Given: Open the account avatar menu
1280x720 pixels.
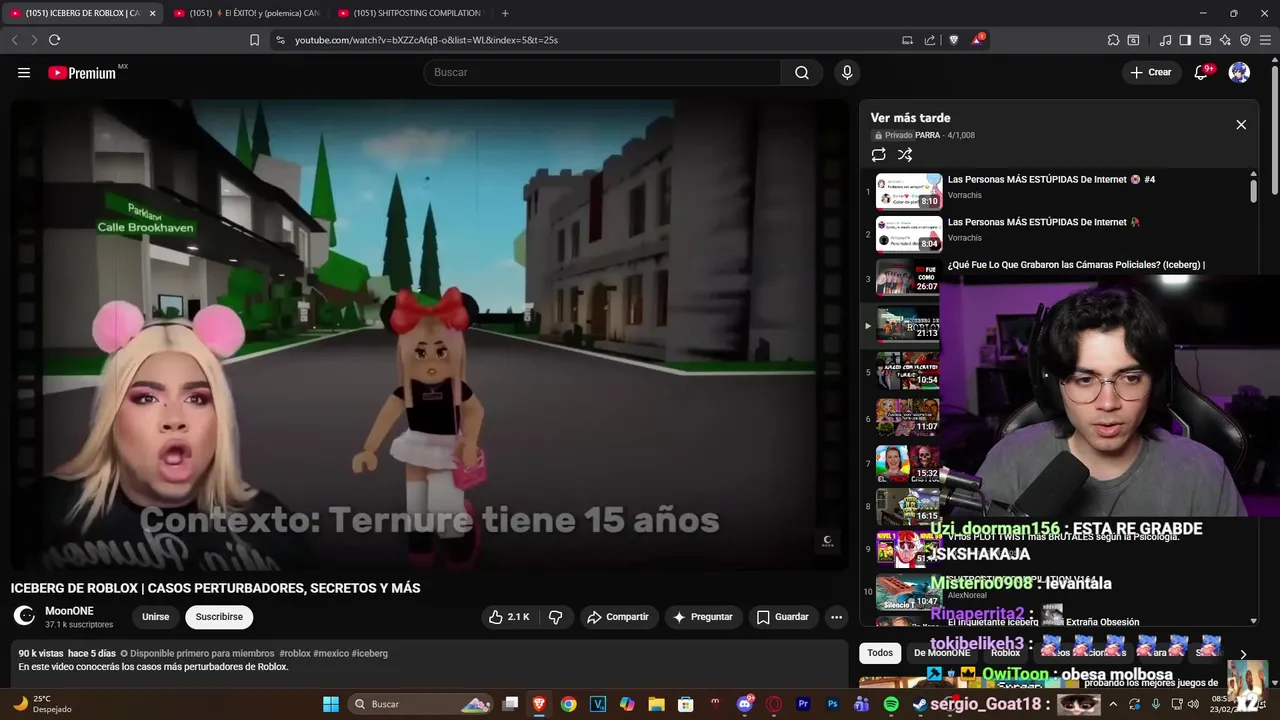Looking at the screenshot, I should point(1239,72).
